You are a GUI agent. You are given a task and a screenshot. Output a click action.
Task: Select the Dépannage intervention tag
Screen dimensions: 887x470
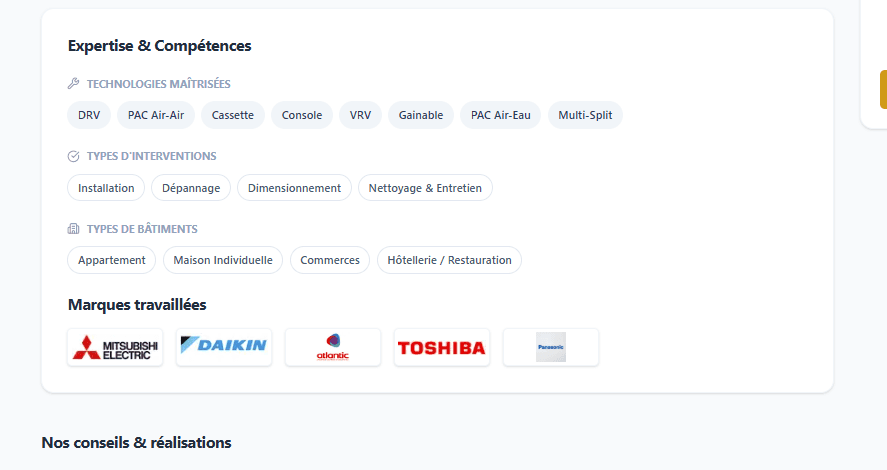pos(191,188)
